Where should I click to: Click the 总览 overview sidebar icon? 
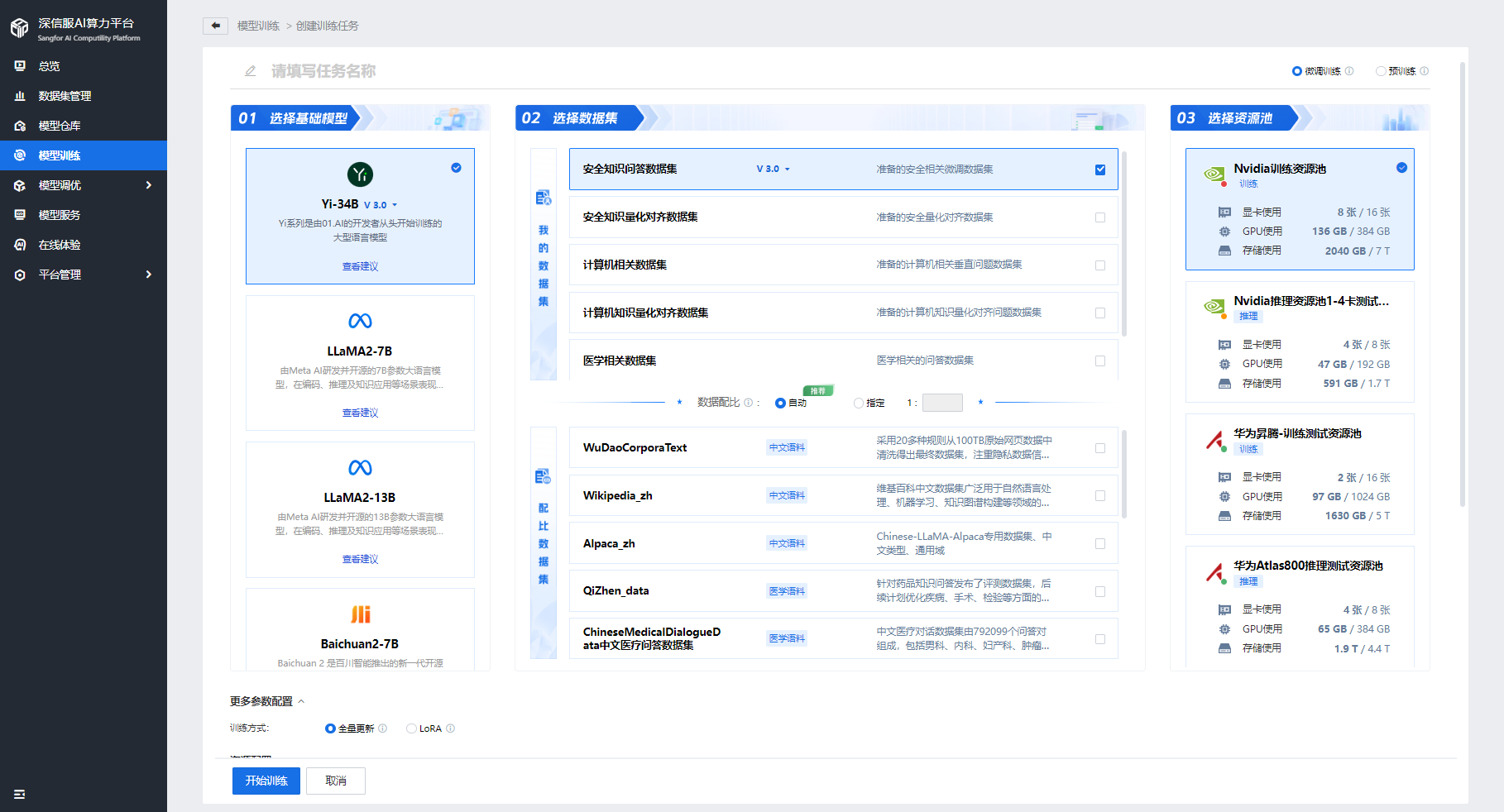coord(20,66)
